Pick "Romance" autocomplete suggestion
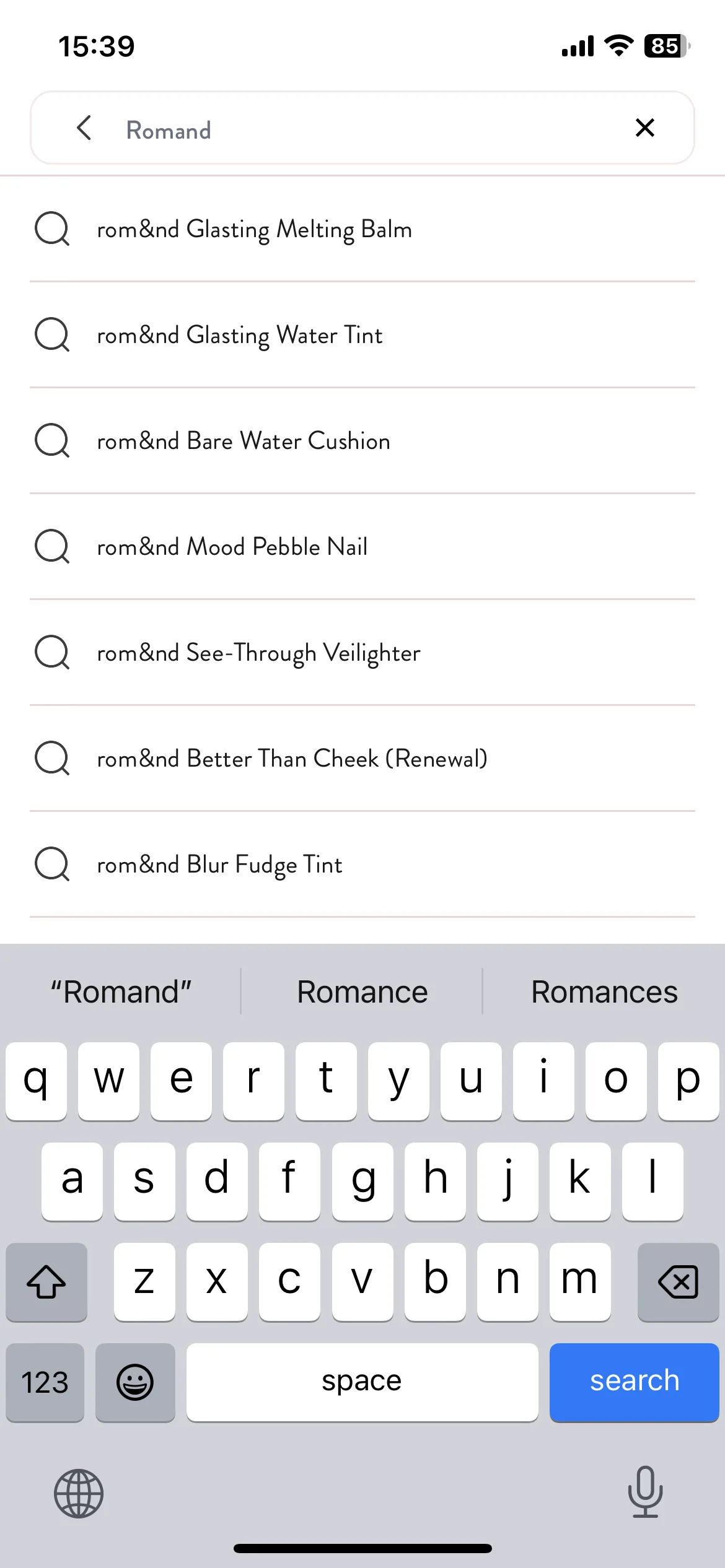The height and width of the screenshot is (1568, 725). click(362, 992)
